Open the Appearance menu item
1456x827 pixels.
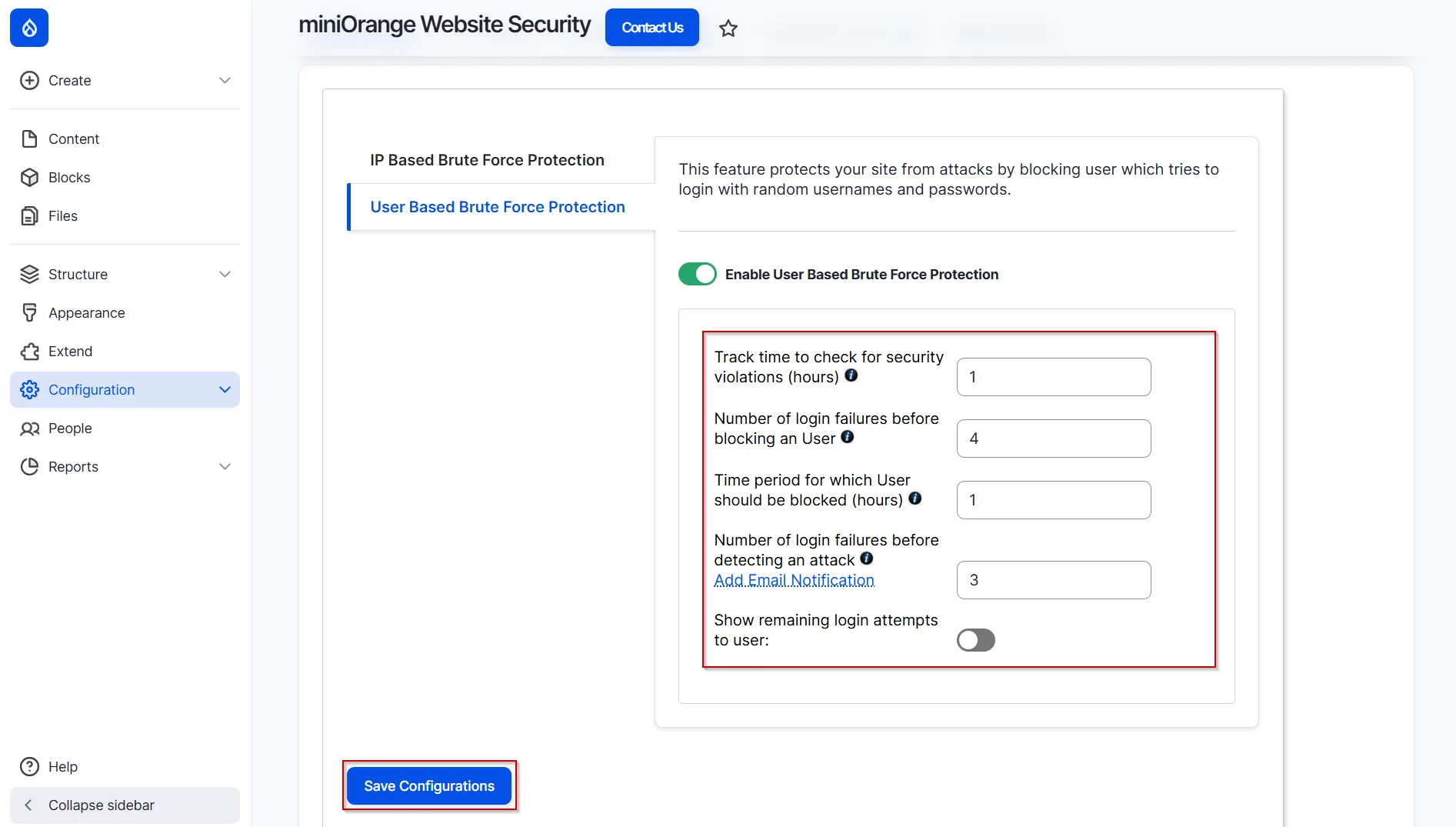[x=125, y=313]
